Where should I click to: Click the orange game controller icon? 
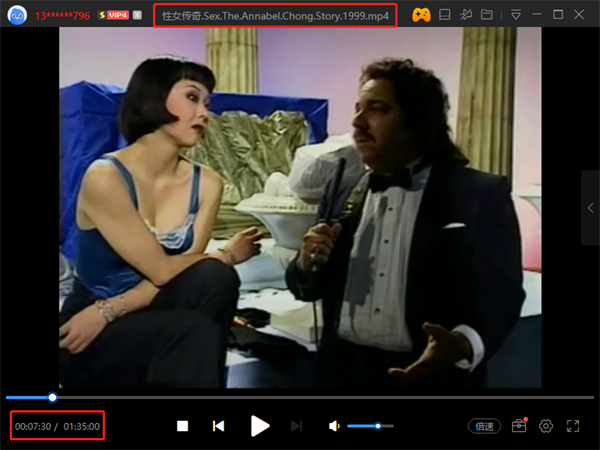coord(422,15)
